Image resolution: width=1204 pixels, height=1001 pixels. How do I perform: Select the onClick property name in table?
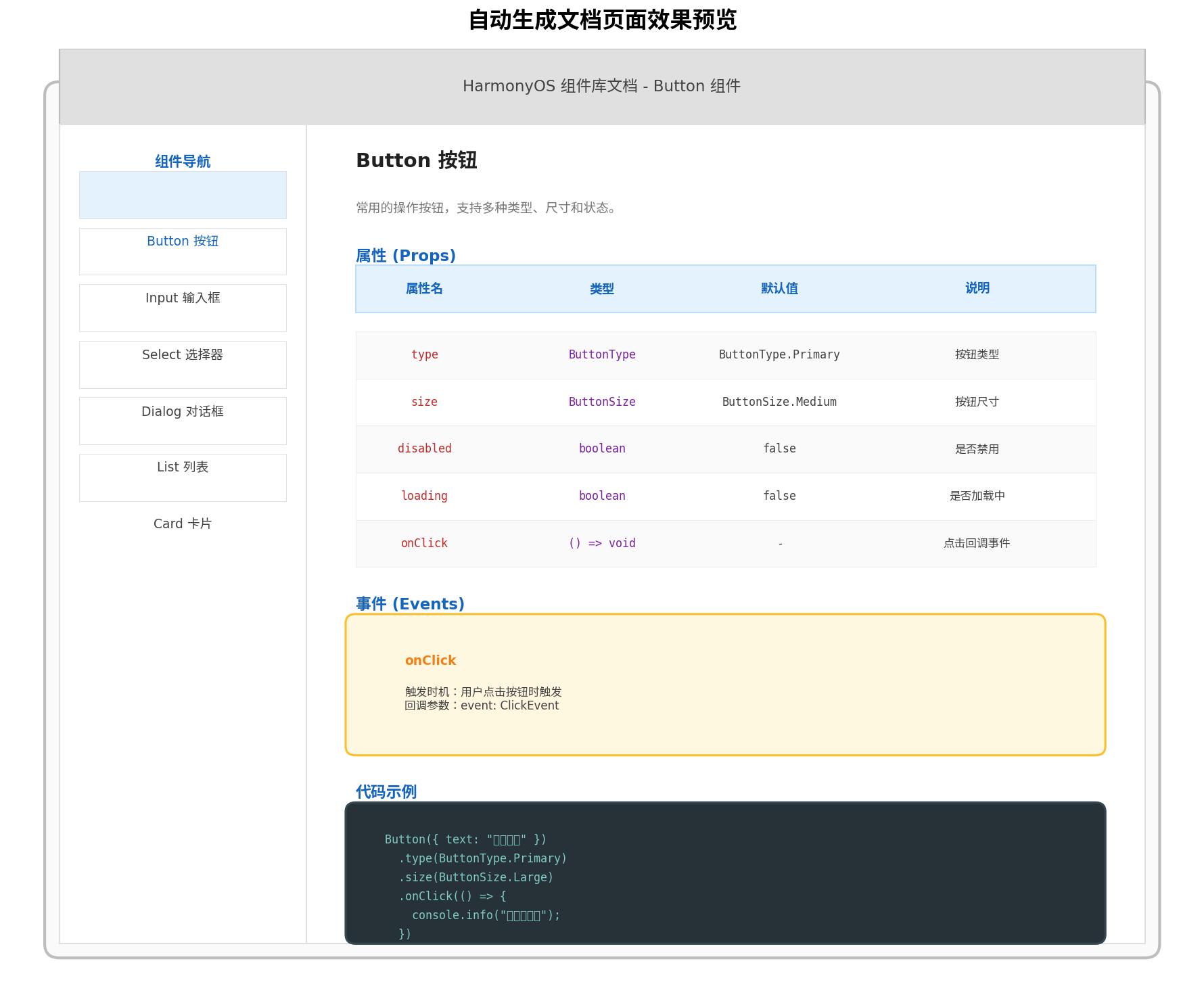[425, 544]
